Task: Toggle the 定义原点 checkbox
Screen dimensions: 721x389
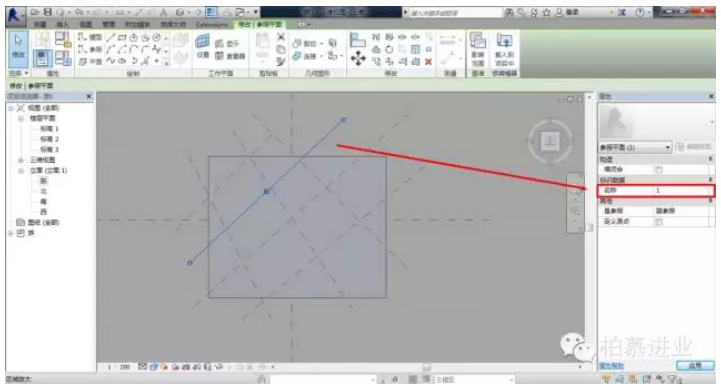Action: pos(659,222)
